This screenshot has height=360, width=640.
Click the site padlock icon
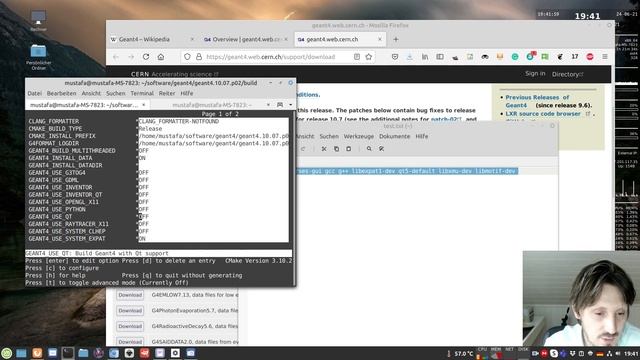pyautogui.click(x=199, y=57)
